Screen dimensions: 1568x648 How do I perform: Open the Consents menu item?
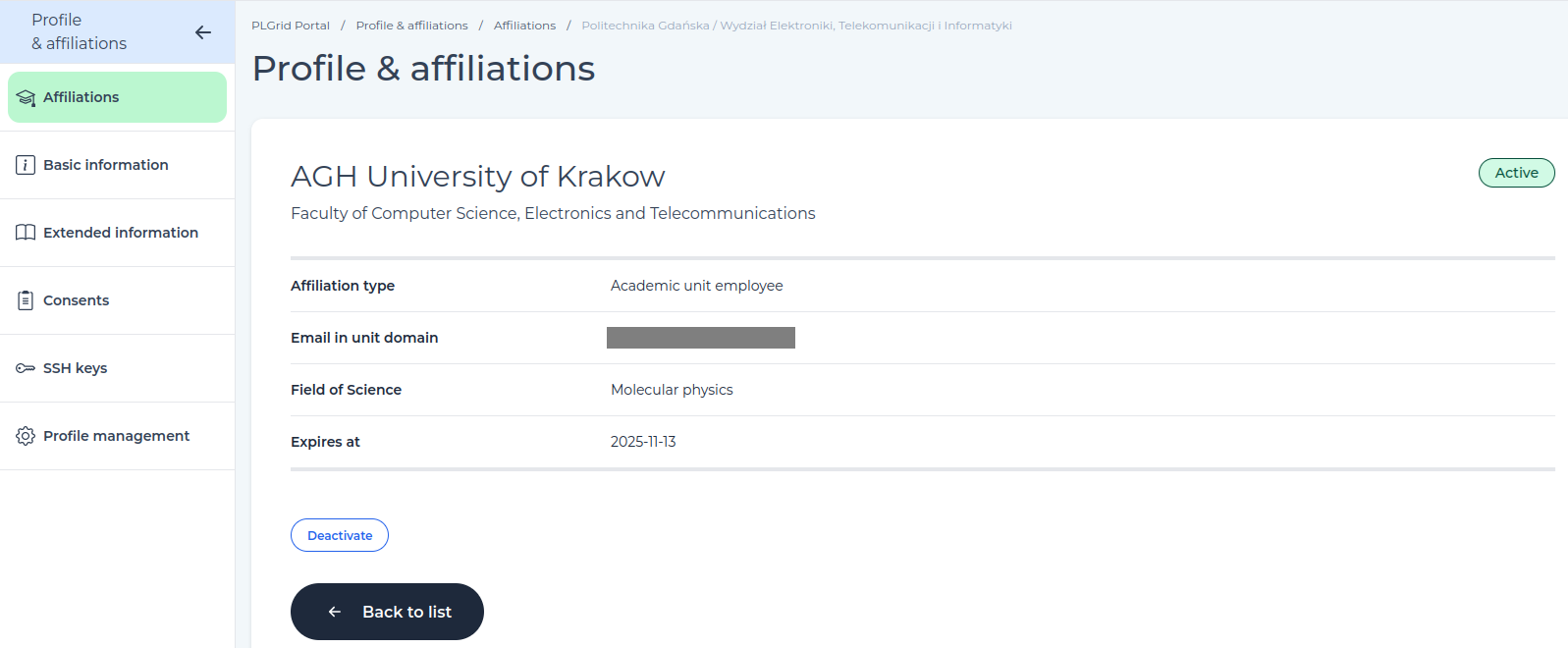tap(117, 300)
